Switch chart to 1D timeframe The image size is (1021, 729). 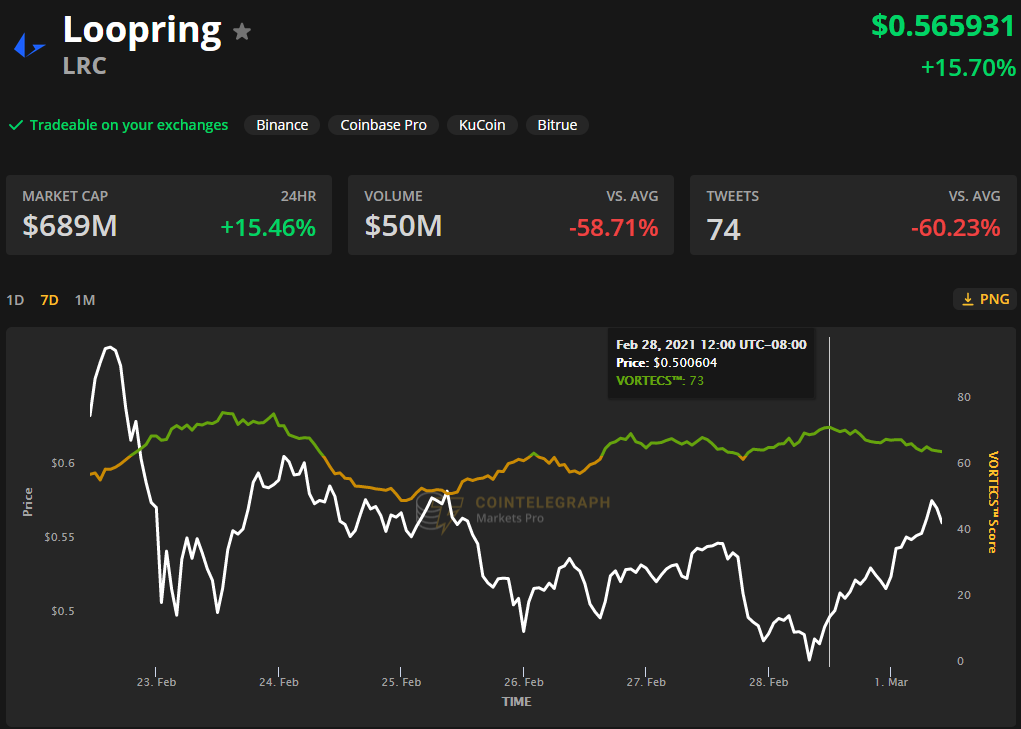point(15,300)
